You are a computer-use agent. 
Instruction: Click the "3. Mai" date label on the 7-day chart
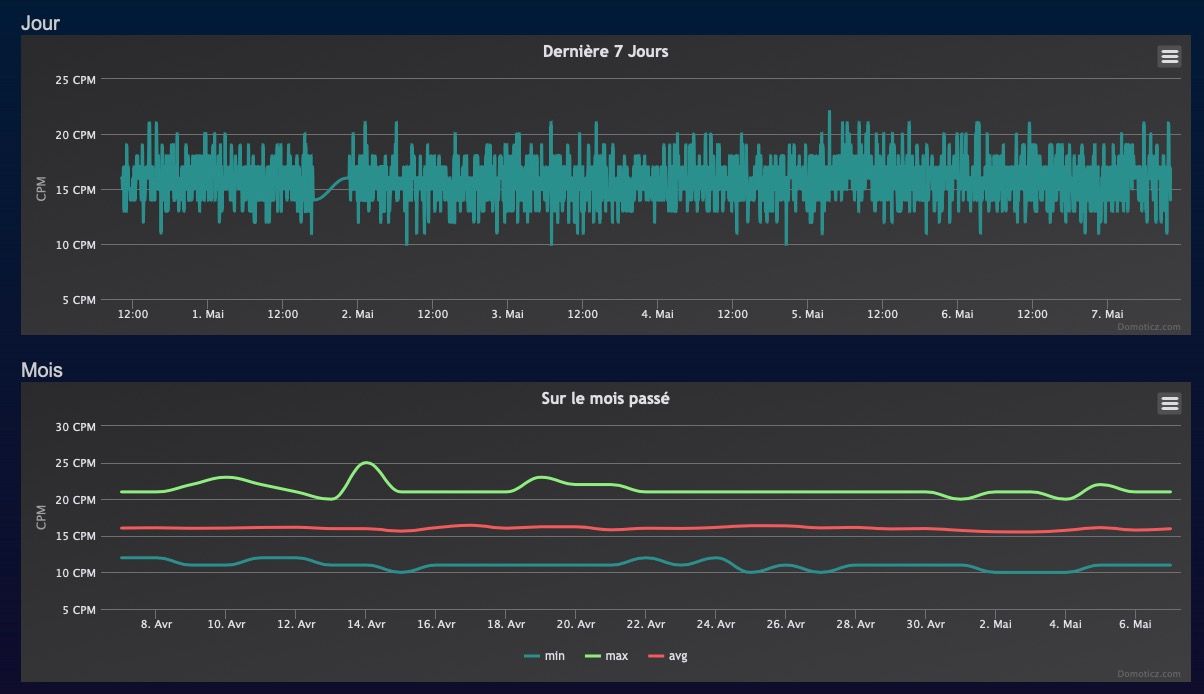click(x=507, y=314)
